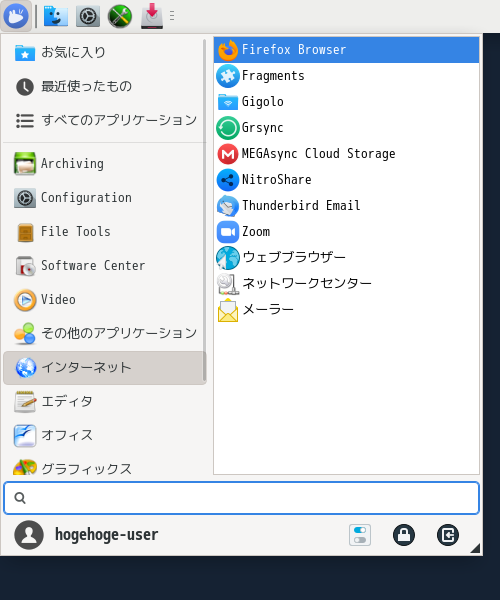Viewport: 500px width, 600px height.
Task: Start the Zoom application
Action: [x=346, y=232]
